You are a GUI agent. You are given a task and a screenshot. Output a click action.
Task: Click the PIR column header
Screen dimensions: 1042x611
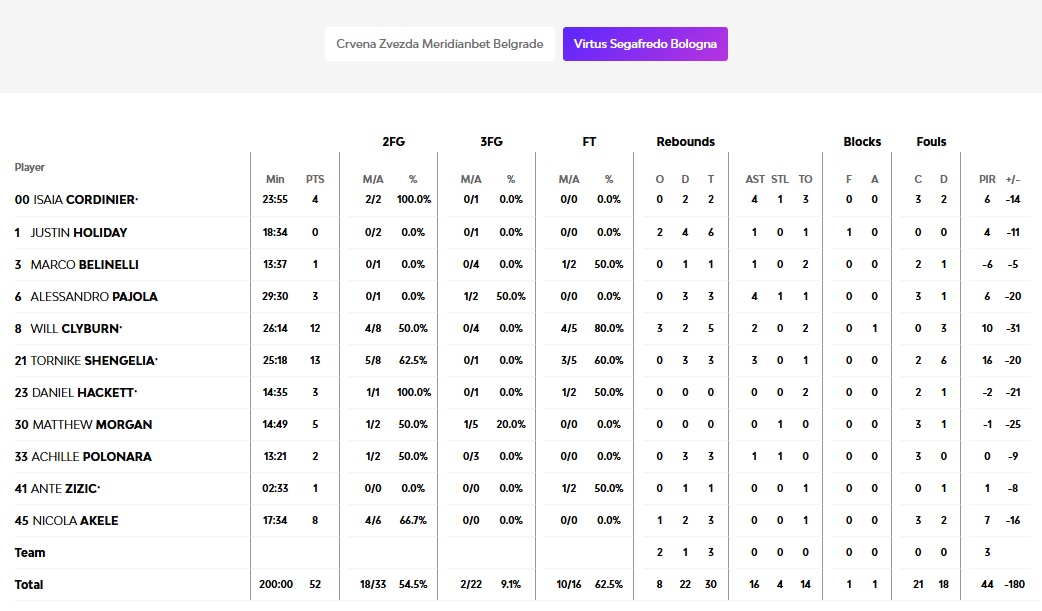click(987, 179)
